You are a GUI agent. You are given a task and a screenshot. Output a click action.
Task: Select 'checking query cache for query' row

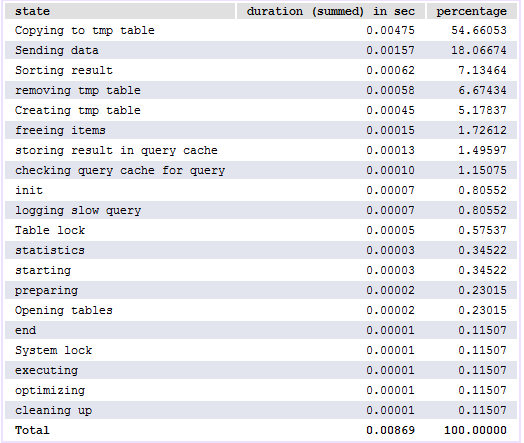[x=261, y=170]
